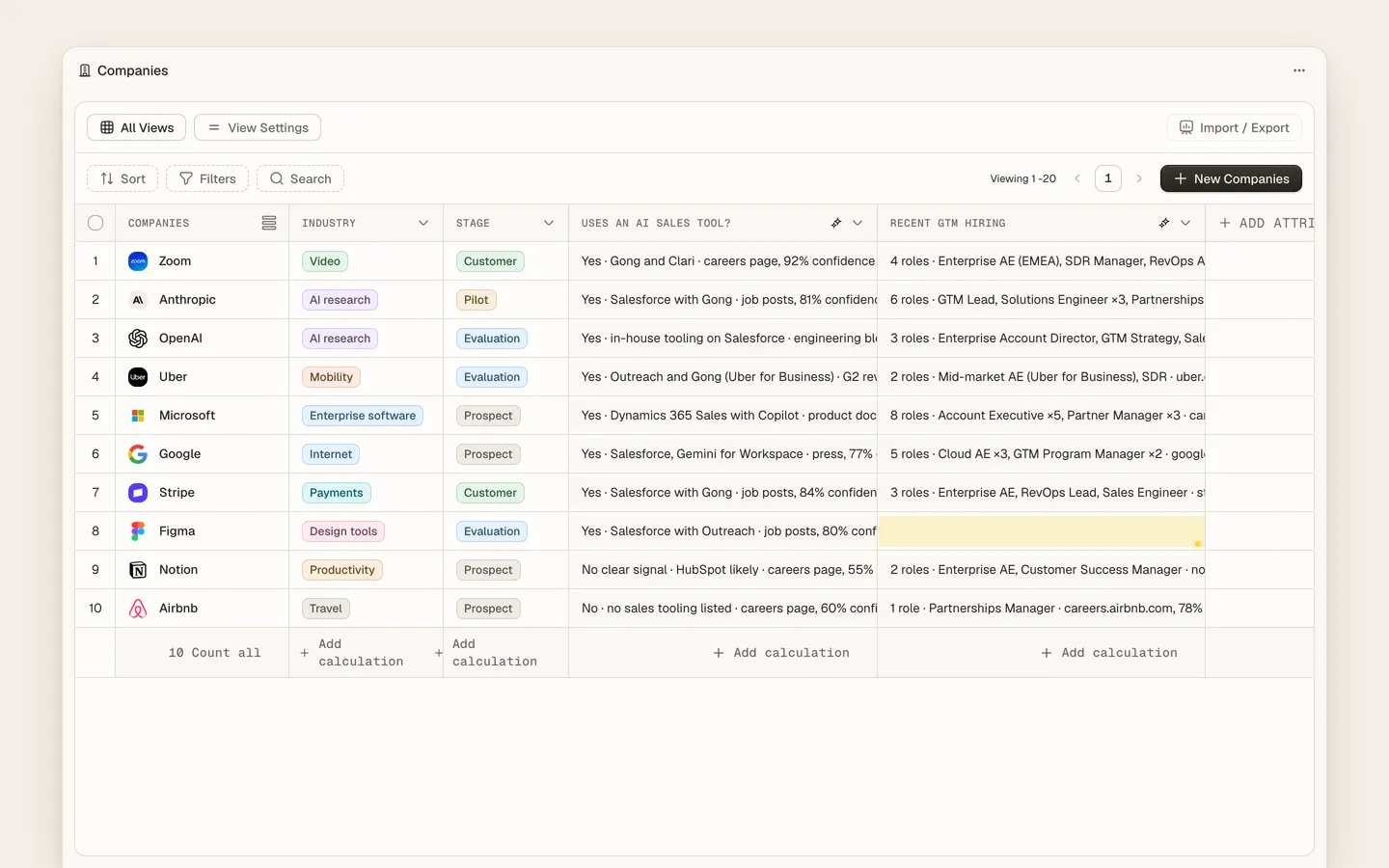The image size is (1389, 868).
Task: Click the Google company logo
Action: click(138, 454)
